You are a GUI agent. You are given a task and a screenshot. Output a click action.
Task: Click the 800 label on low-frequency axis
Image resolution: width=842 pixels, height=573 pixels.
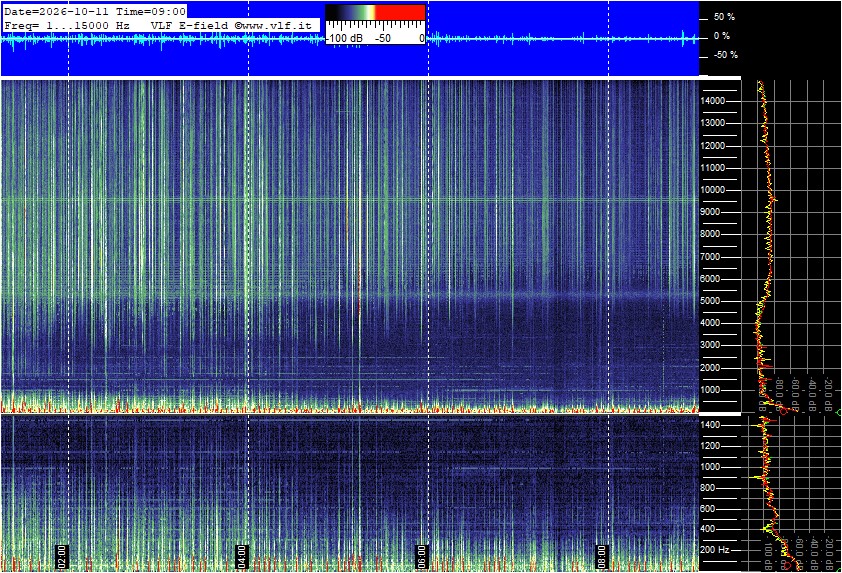[x=708, y=488]
